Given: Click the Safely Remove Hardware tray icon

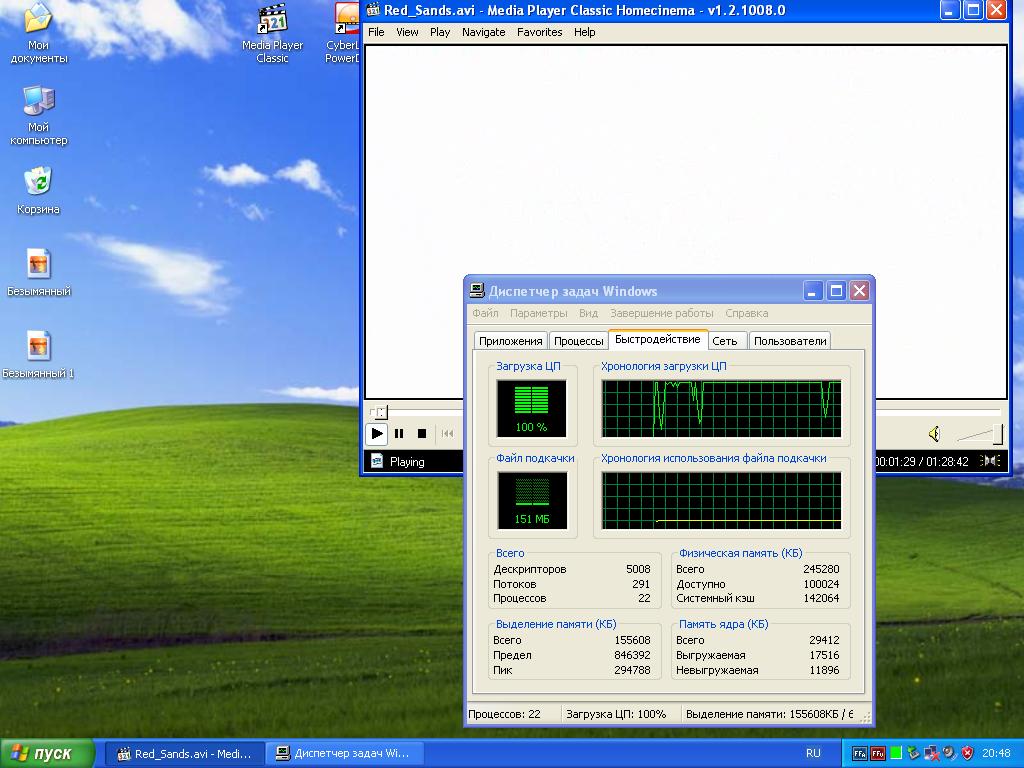Looking at the screenshot, I should pos(914,754).
